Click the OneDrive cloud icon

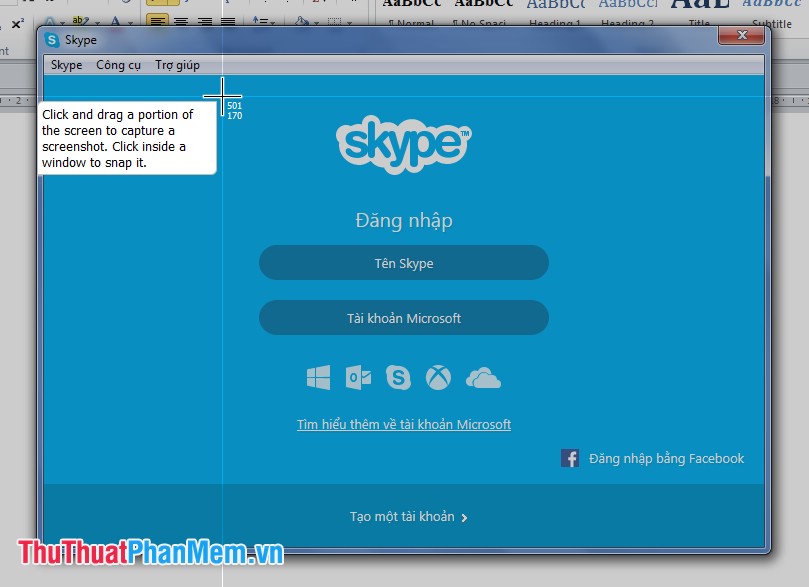point(484,378)
